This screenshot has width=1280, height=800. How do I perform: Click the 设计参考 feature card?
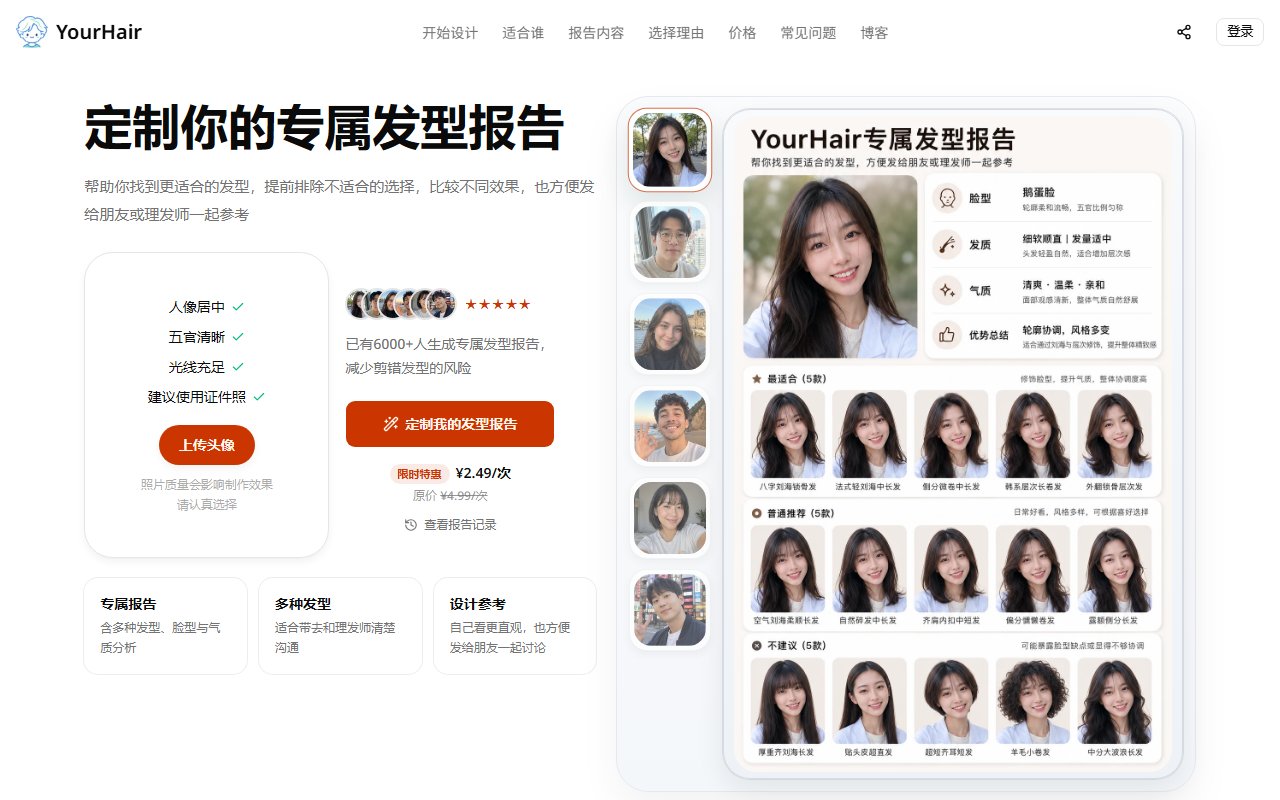point(515,626)
